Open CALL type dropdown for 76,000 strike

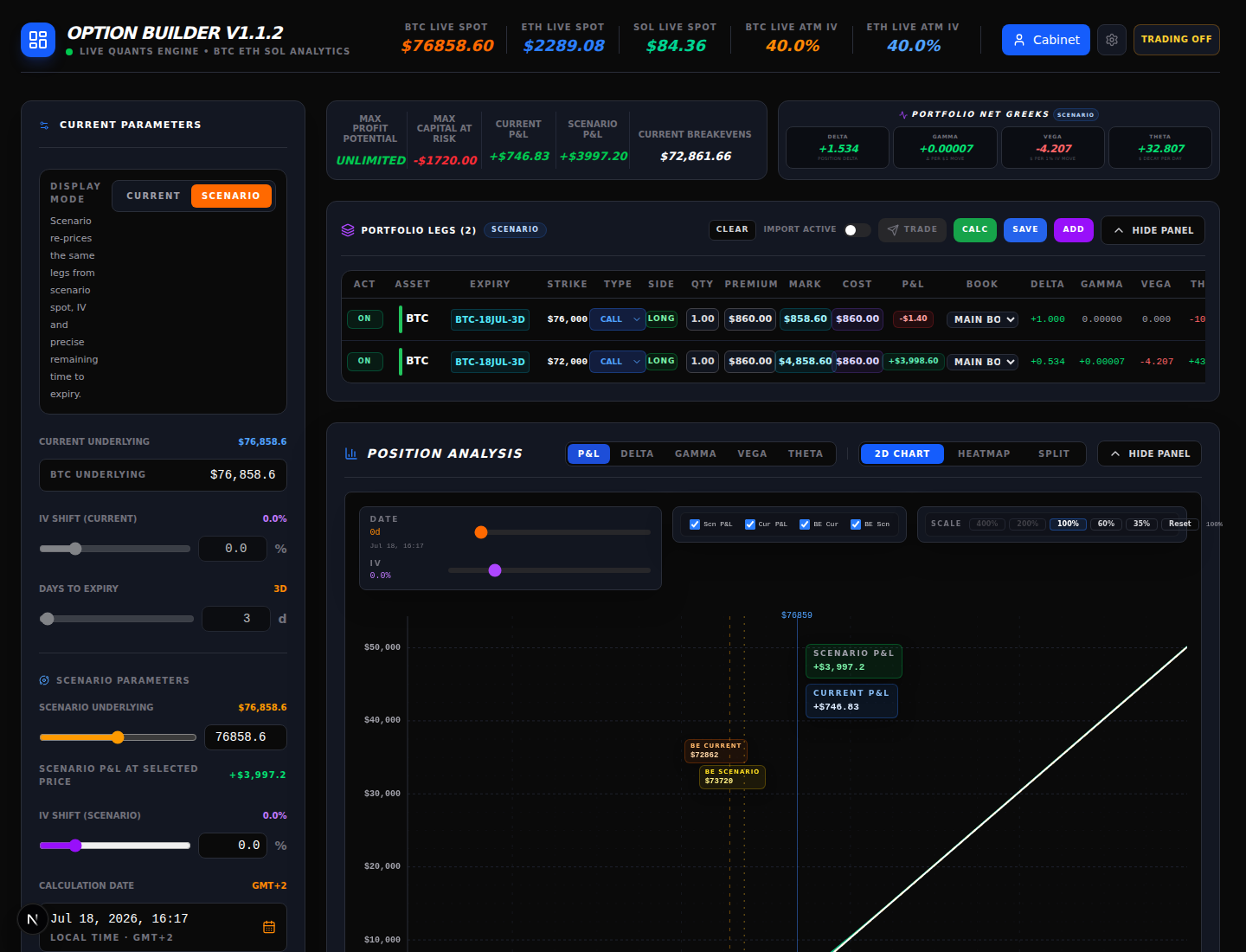(618, 319)
